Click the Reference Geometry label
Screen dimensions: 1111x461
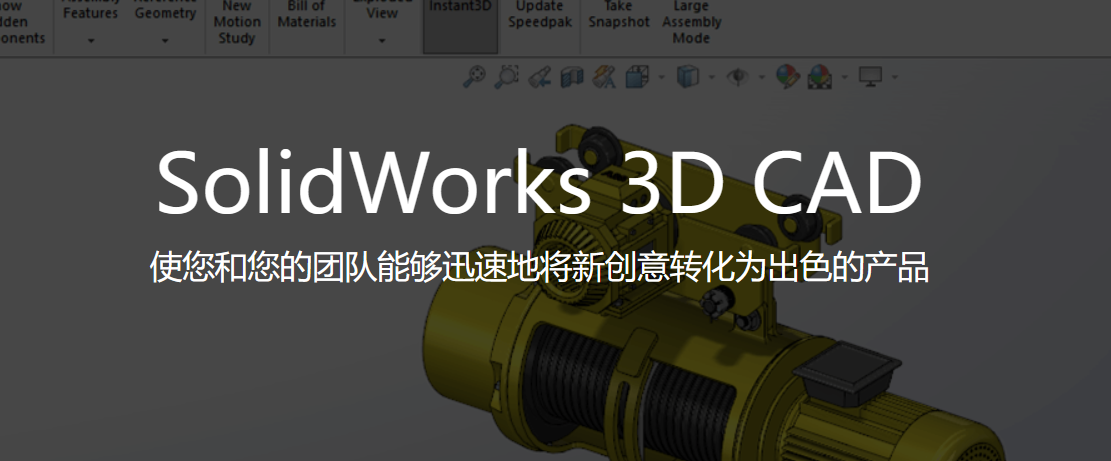click(x=165, y=8)
